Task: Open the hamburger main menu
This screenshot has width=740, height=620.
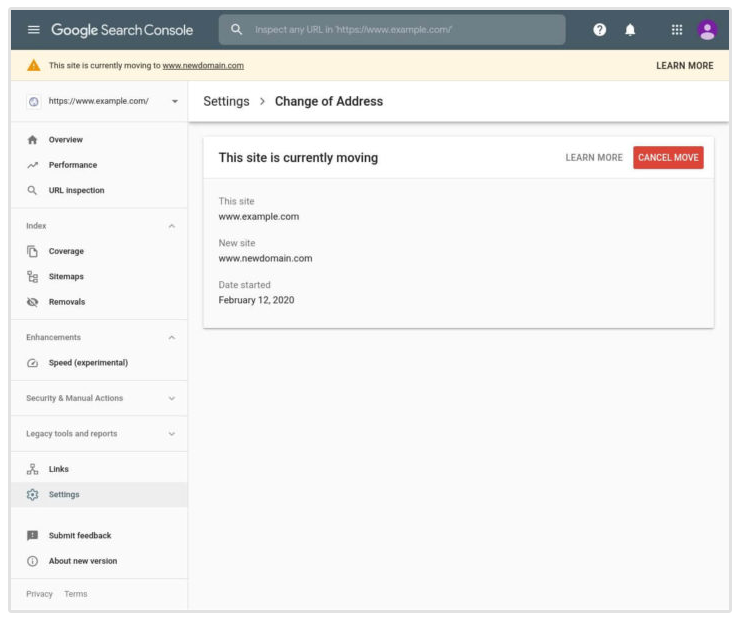Action: [x=33, y=30]
